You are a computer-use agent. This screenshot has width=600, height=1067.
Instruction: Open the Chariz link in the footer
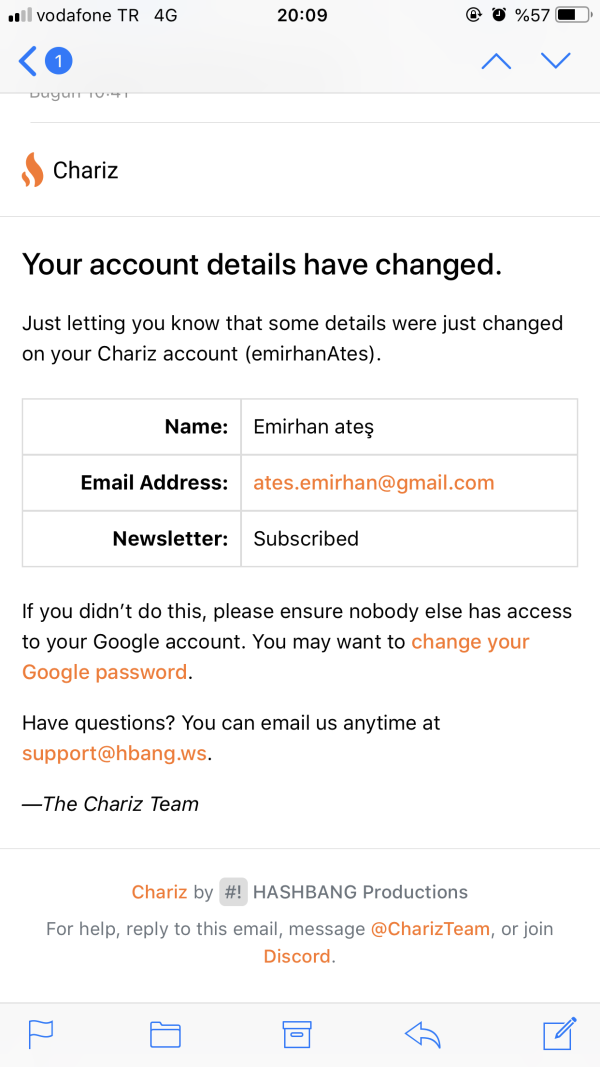point(159,892)
